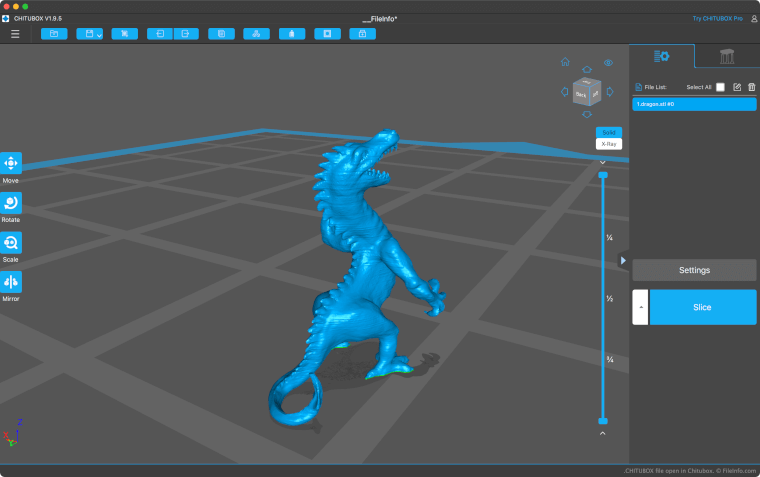Open the hamburger main menu
The image size is (760, 477).
(15, 34)
